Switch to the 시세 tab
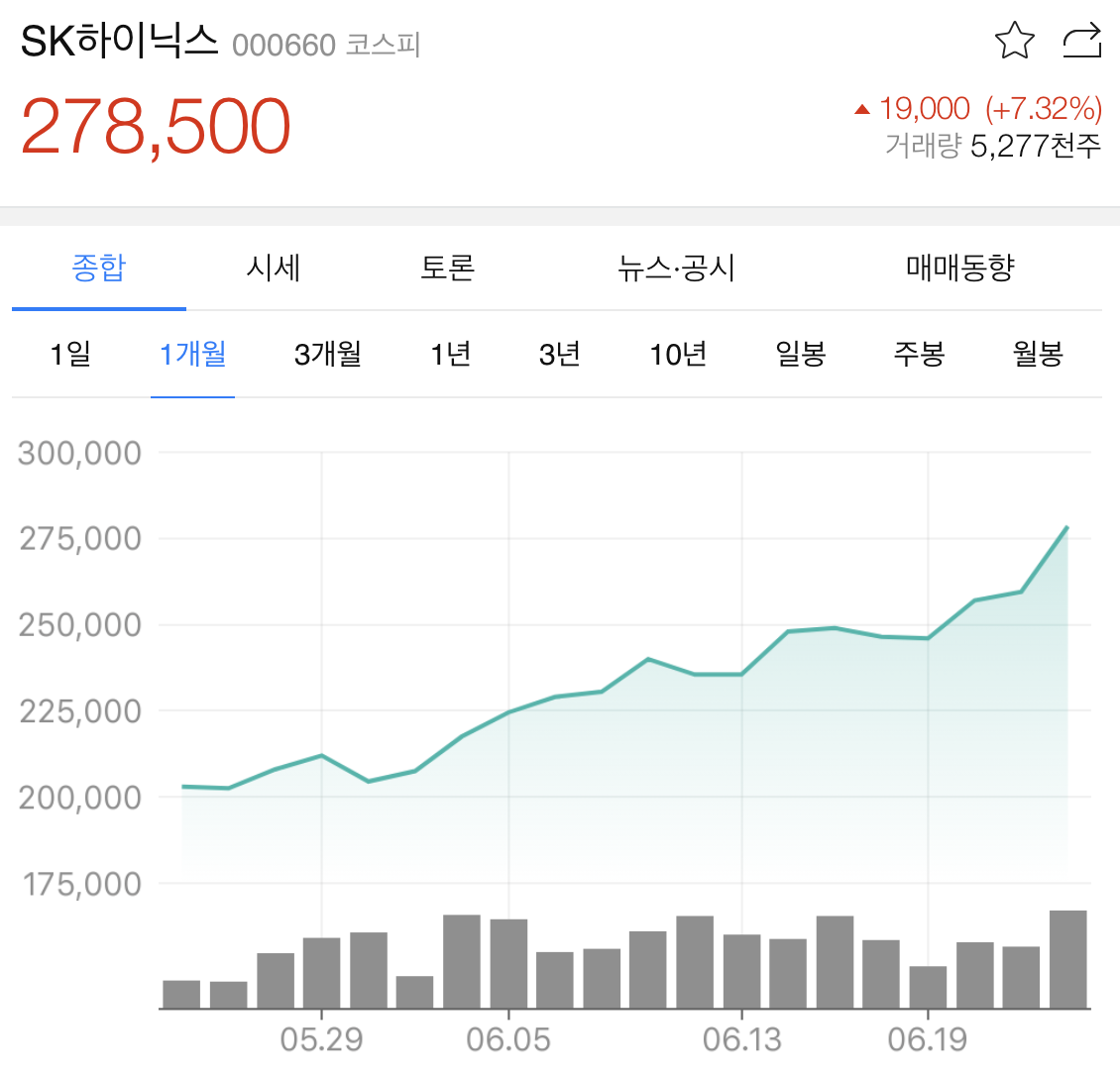The width and height of the screenshot is (1120, 1080). pyautogui.click(x=273, y=269)
